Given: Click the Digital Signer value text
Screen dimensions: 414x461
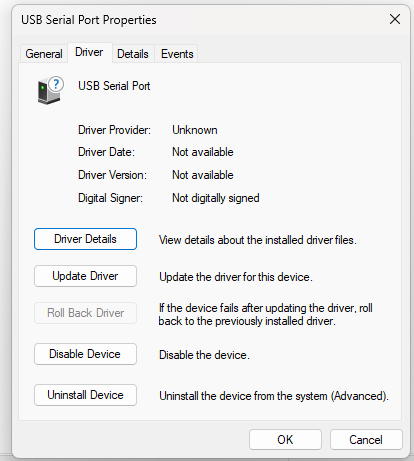Looking at the screenshot, I should (216, 198).
